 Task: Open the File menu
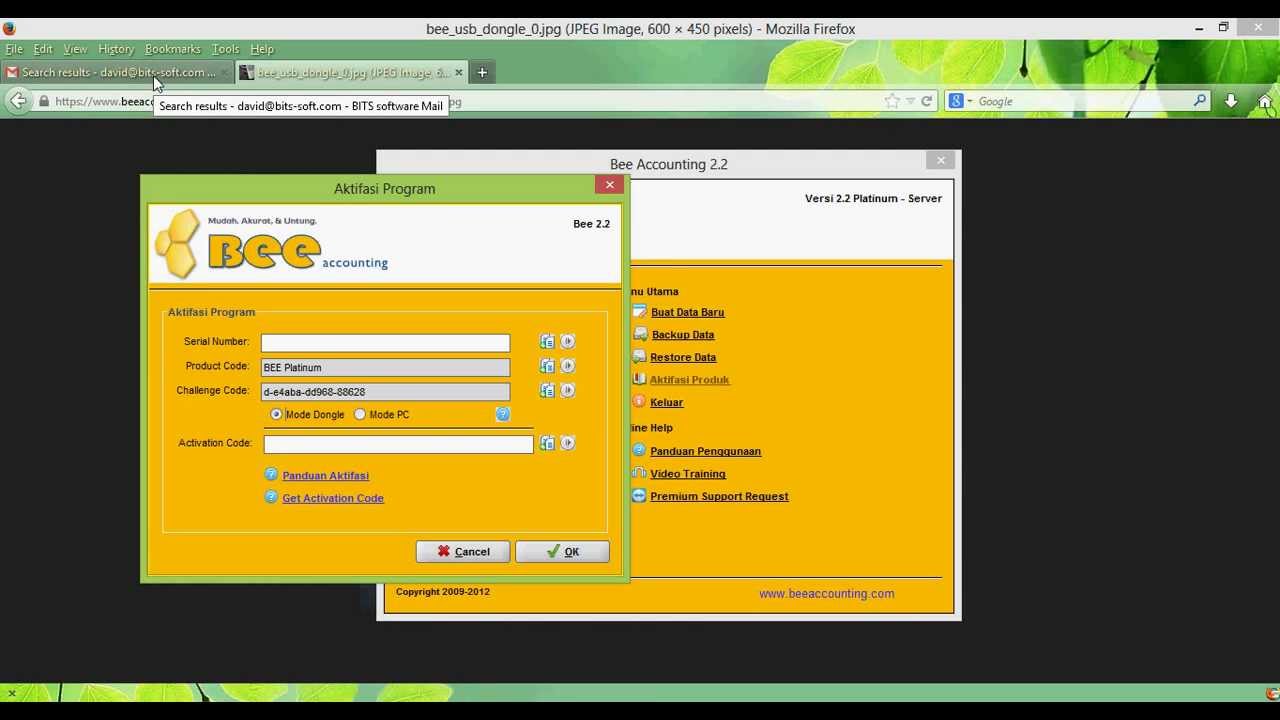click(x=14, y=49)
